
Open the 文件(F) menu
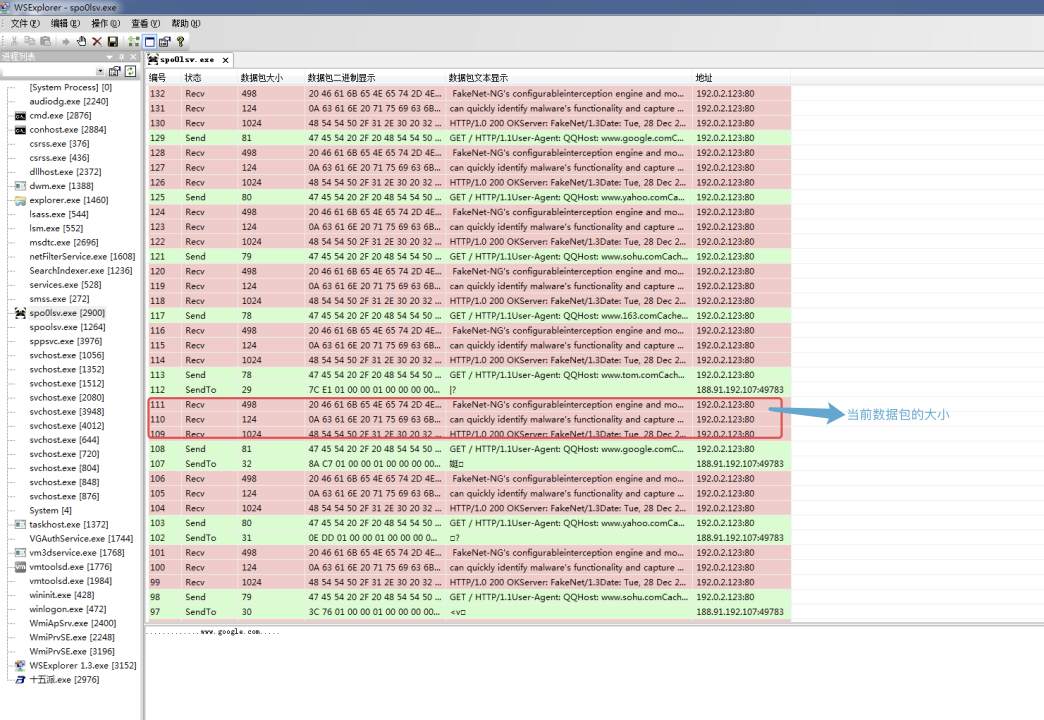(x=25, y=23)
